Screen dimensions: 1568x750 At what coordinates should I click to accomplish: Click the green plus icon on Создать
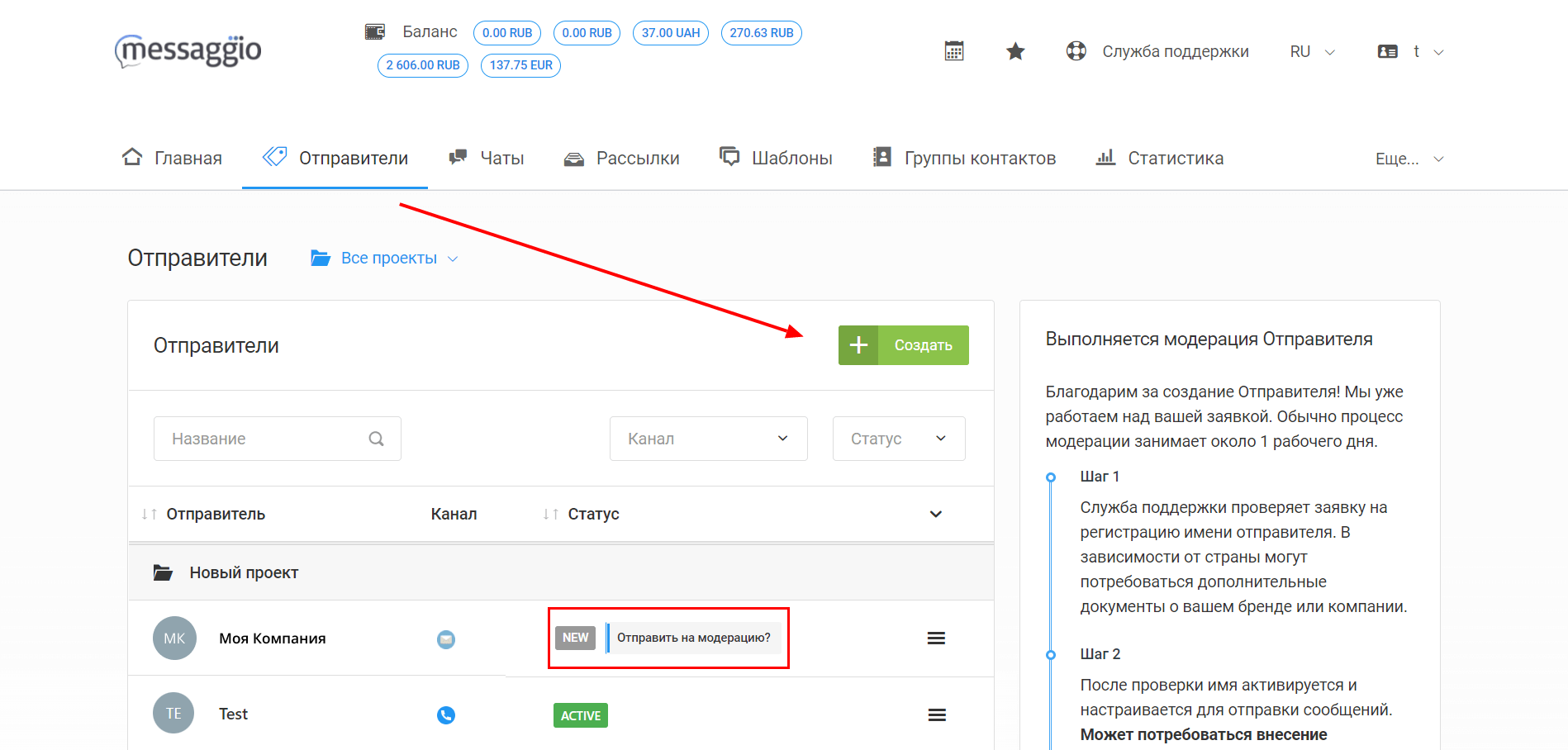pyautogui.click(x=858, y=345)
